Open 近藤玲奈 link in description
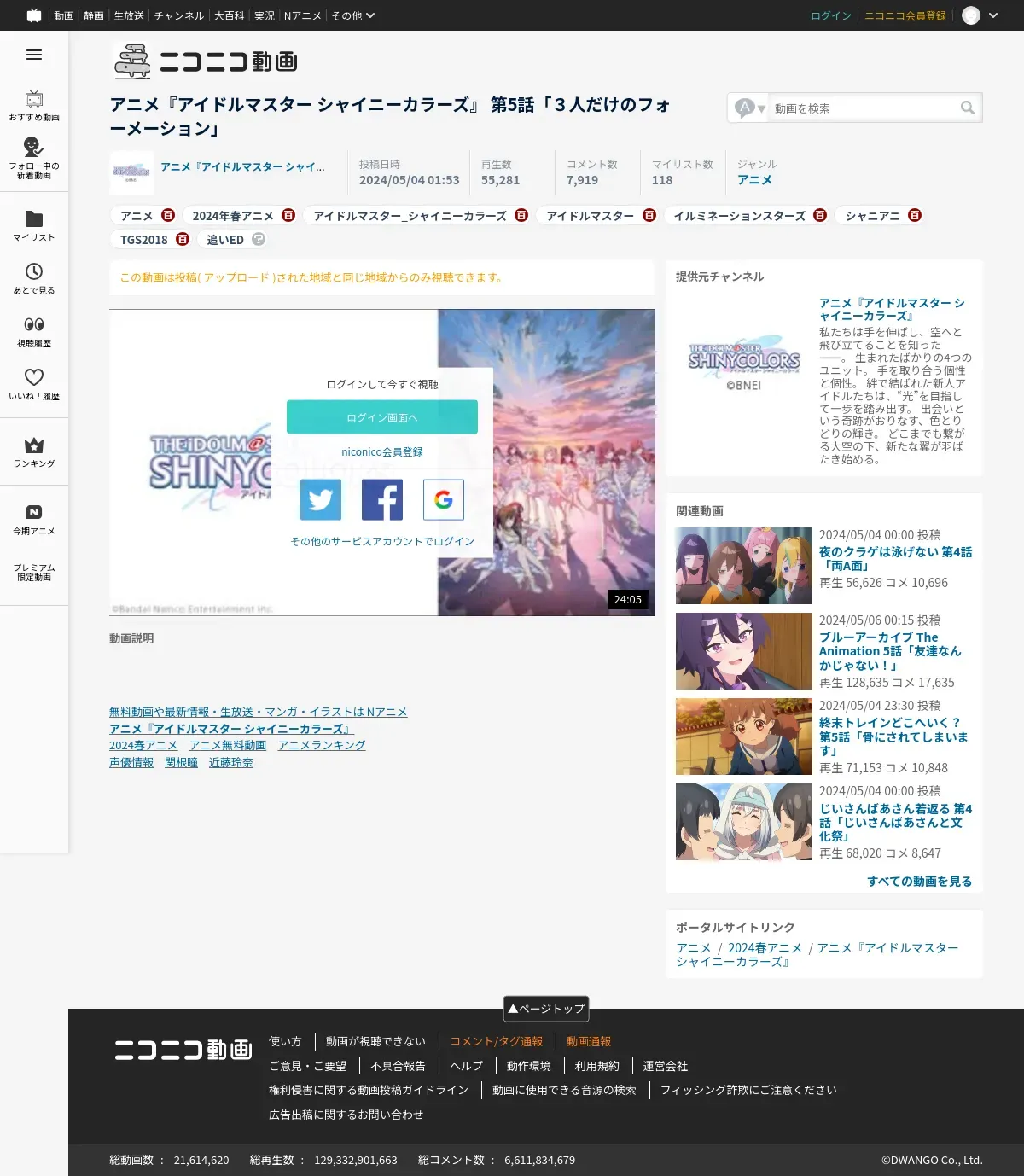Screen dimensions: 1024x1176 pos(231,762)
